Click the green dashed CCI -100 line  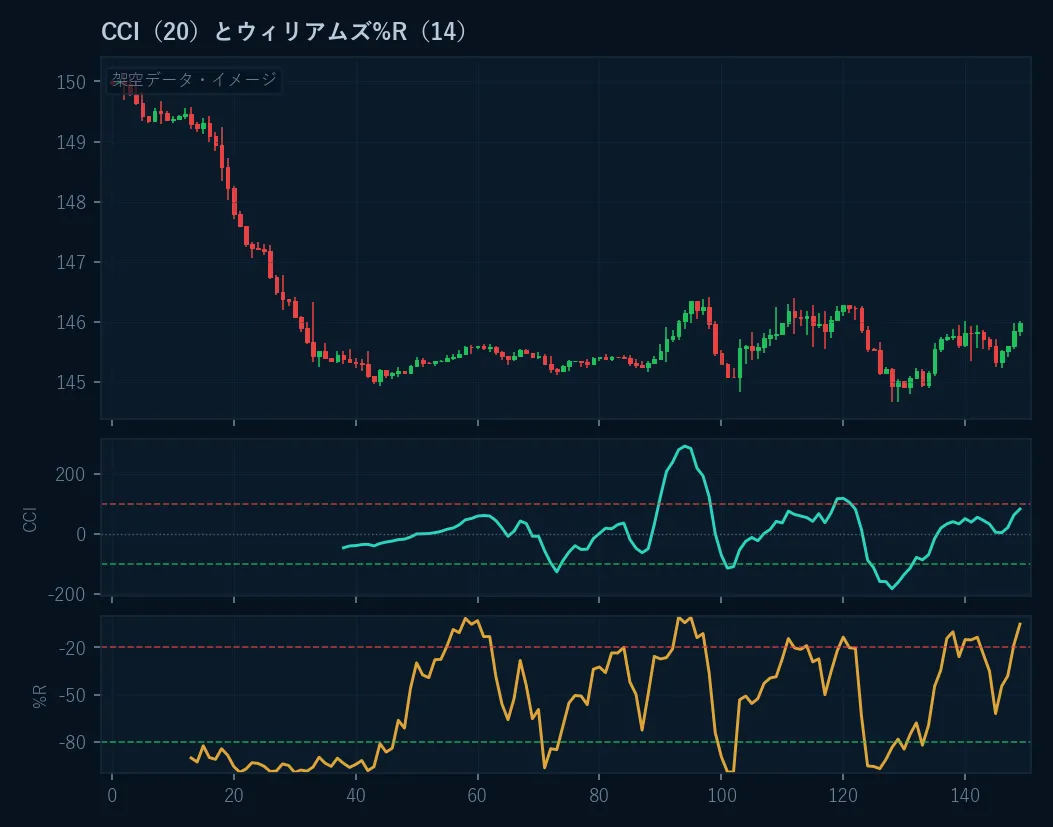tap(566, 564)
